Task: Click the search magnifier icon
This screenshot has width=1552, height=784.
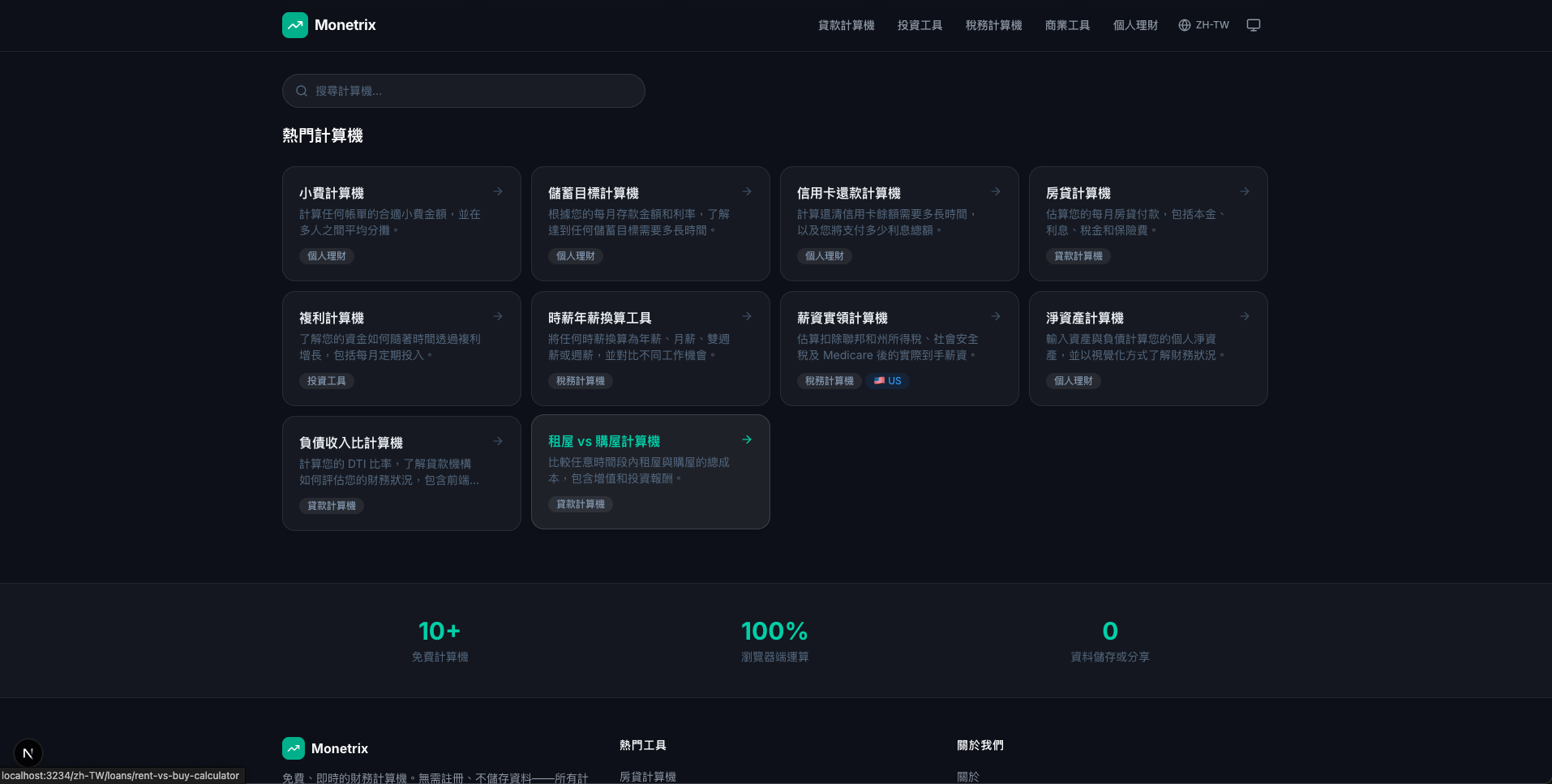Action: tap(302, 91)
